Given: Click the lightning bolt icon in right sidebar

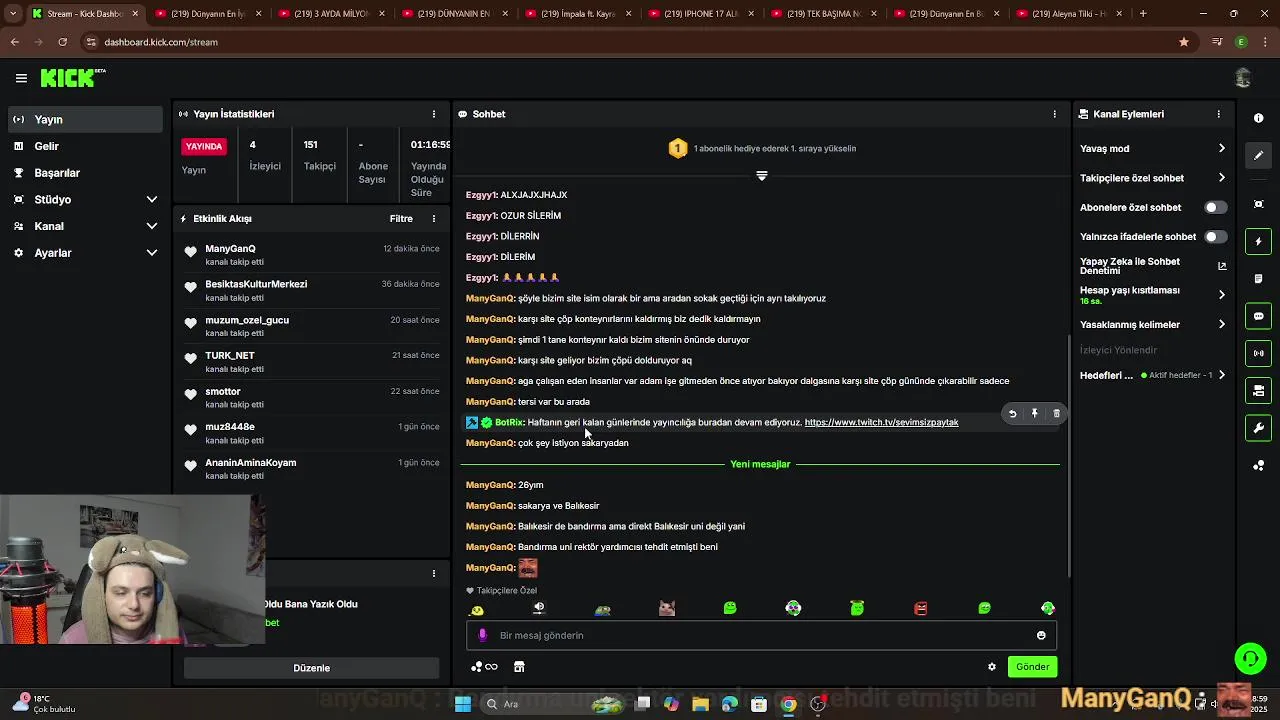Looking at the screenshot, I should click(1258, 242).
